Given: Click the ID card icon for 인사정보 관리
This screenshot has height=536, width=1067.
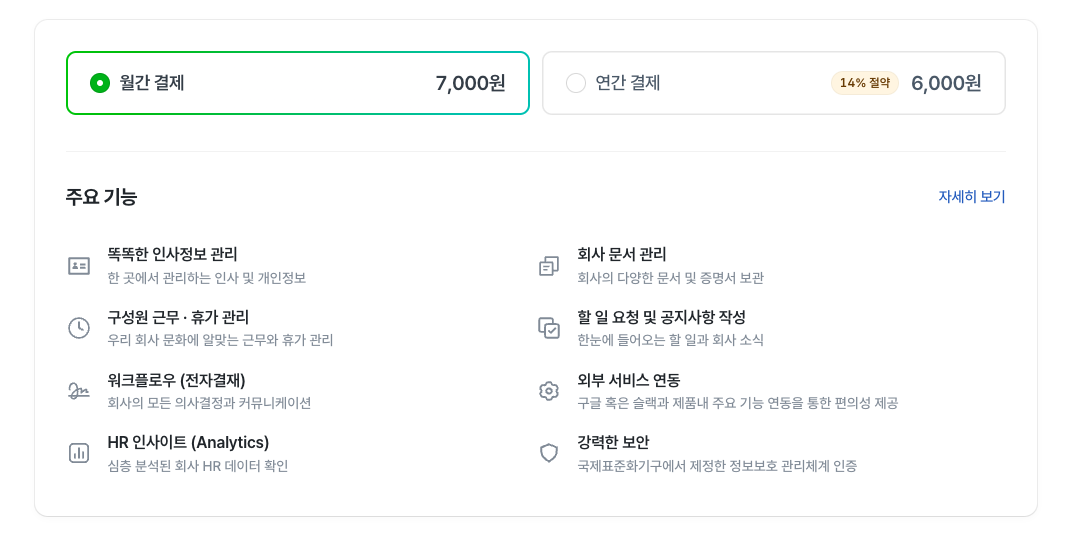Looking at the screenshot, I should 79,266.
